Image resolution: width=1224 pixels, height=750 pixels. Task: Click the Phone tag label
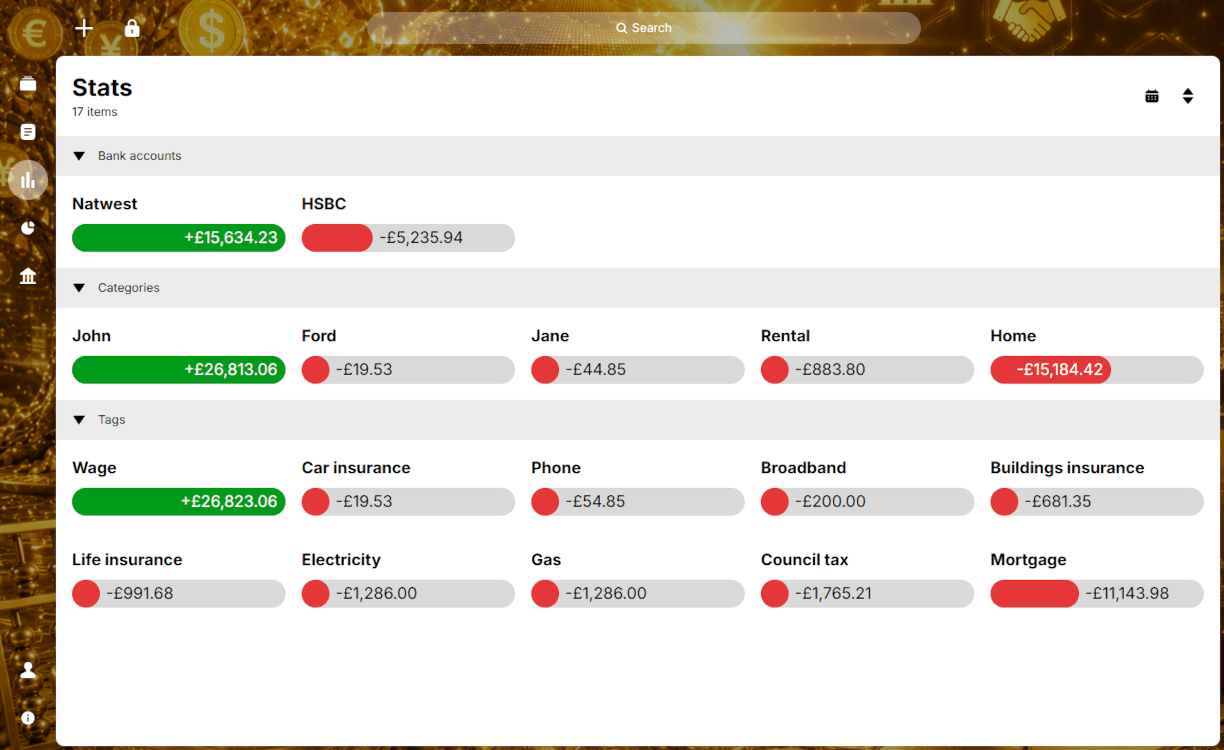(556, 468)
